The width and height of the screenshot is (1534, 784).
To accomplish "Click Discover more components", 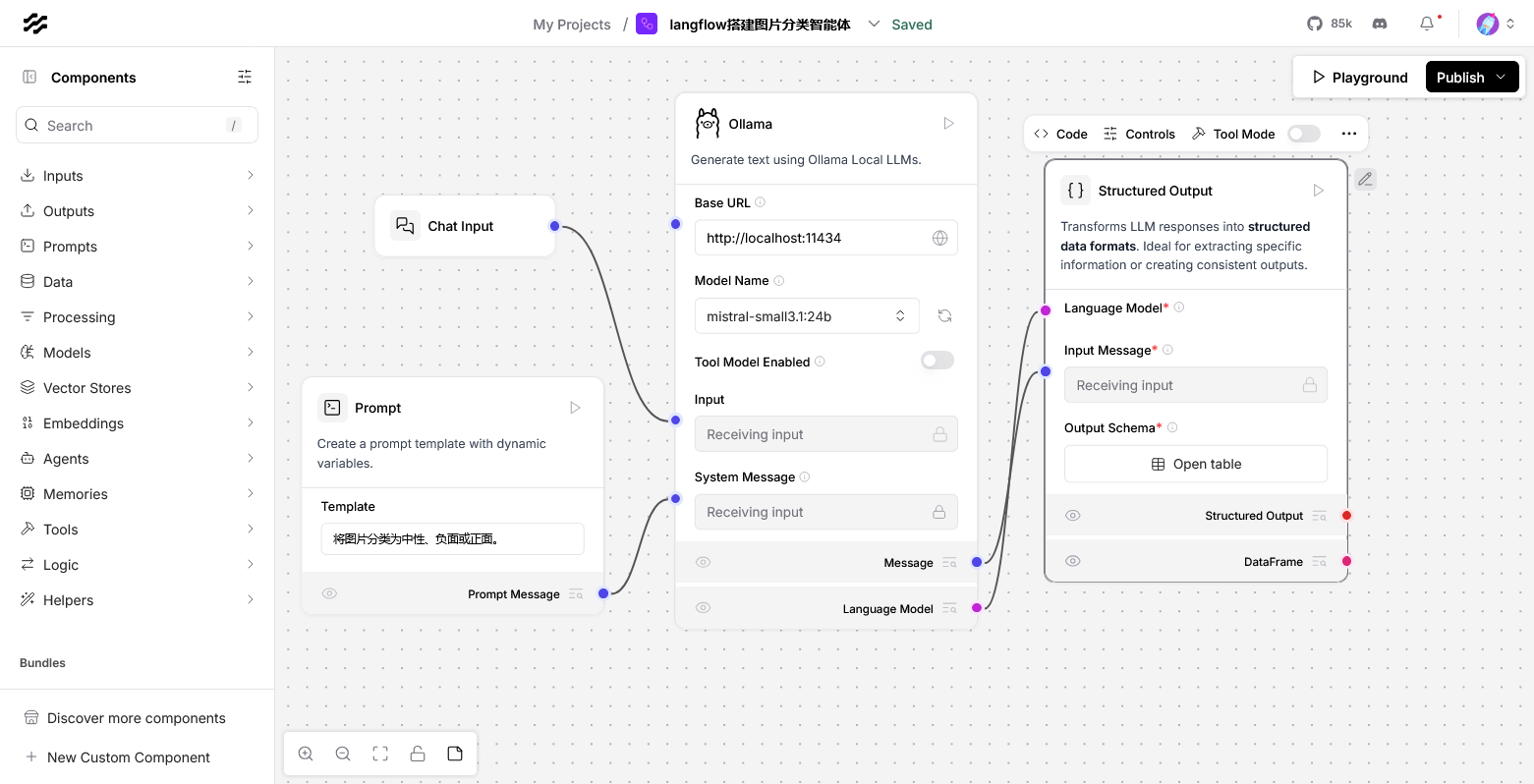I will point(125,718).
